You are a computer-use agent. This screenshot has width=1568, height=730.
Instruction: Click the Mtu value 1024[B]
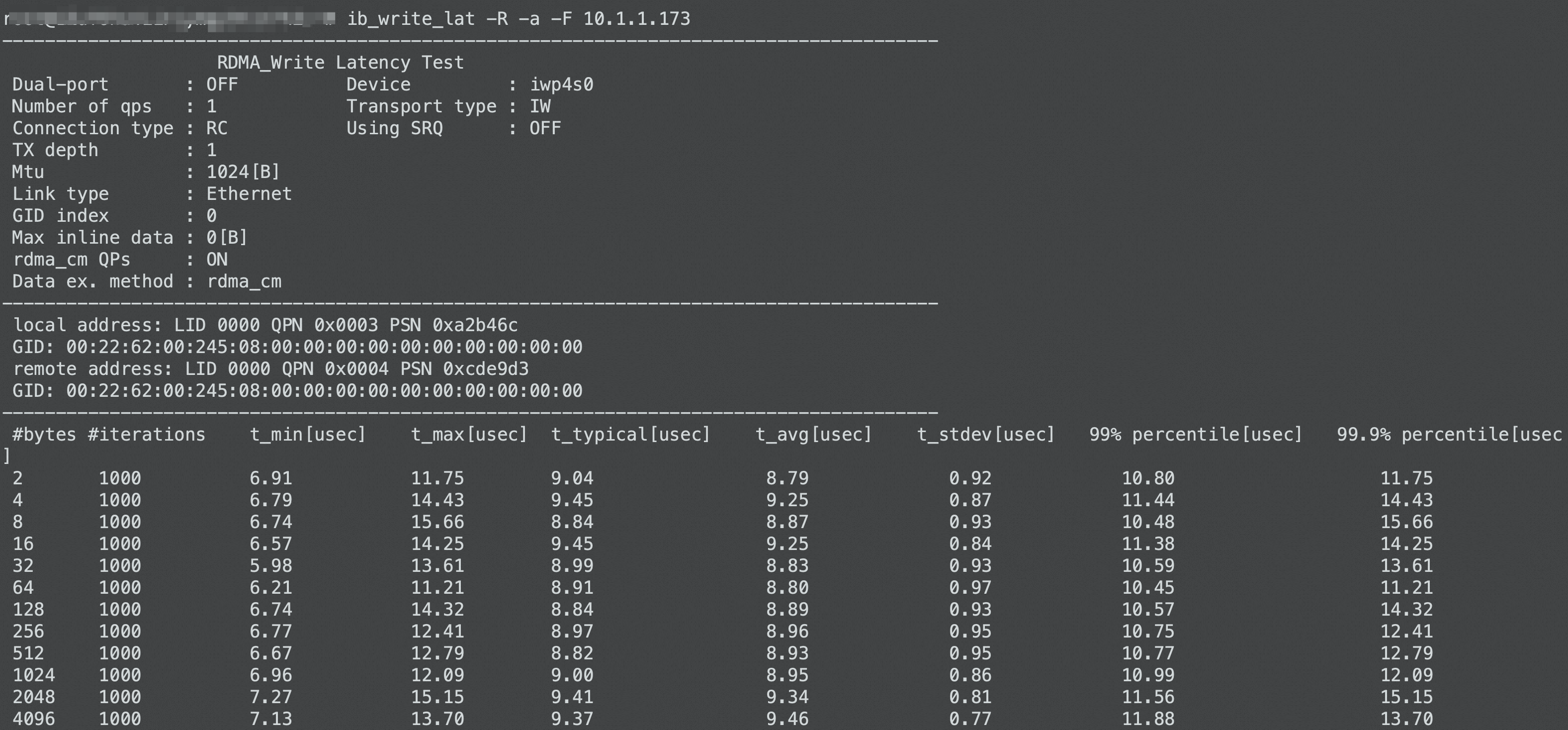coord(243,172)
